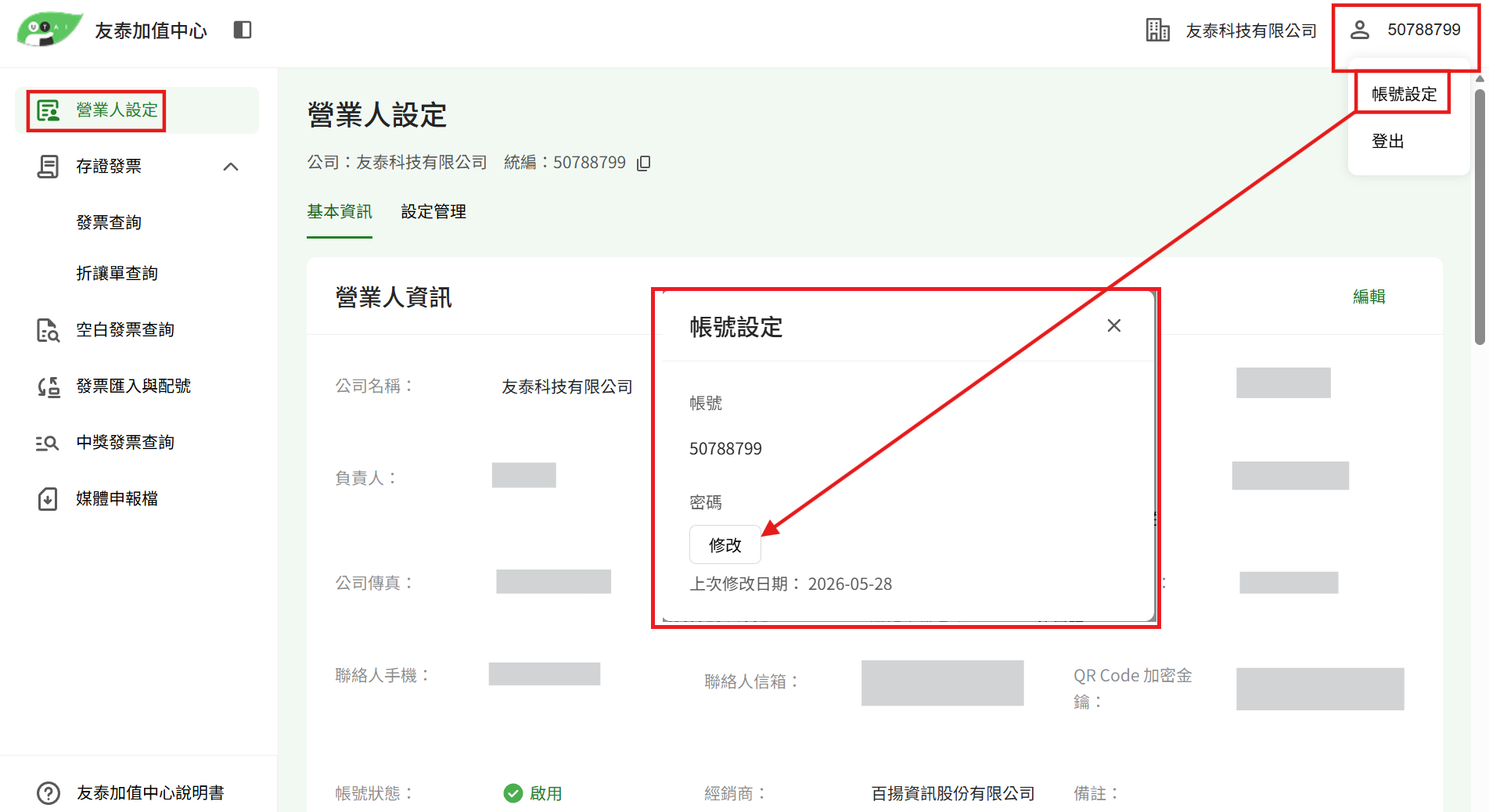
Task: Toggle the sidebar collapse icon
Action: coord(243,30)
